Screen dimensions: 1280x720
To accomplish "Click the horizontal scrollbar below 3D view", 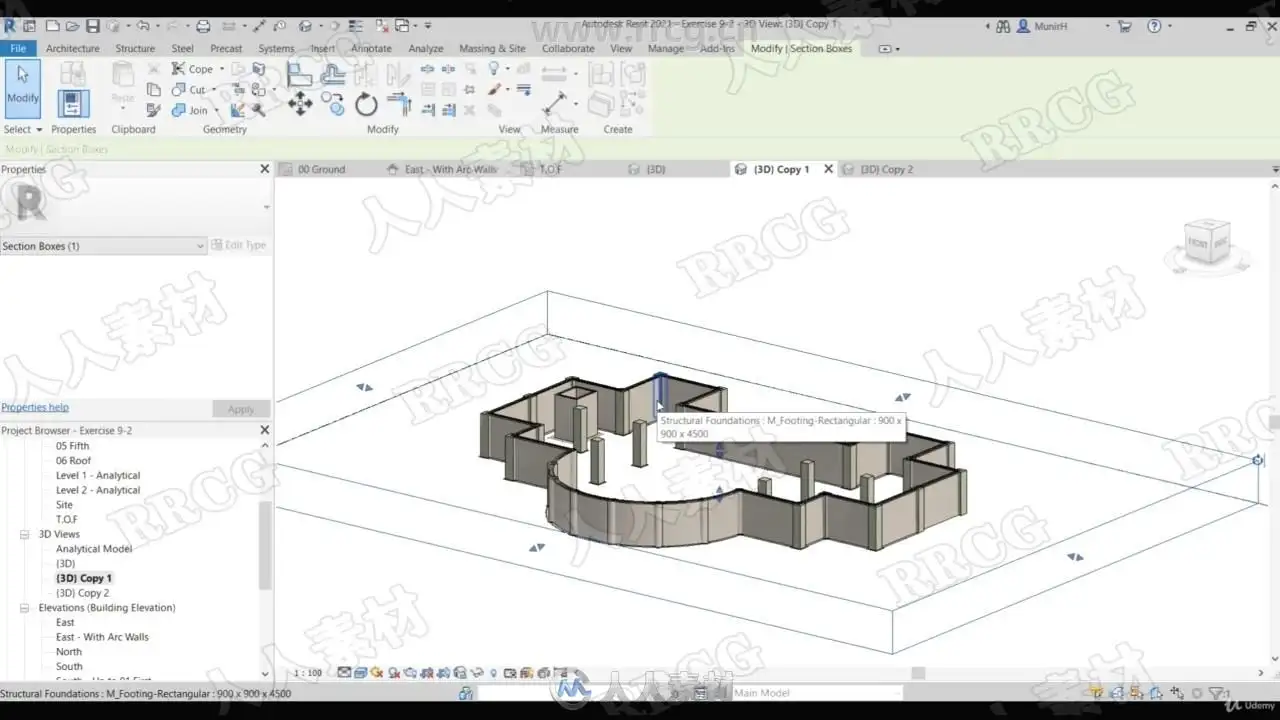I will tap(918, 673).
